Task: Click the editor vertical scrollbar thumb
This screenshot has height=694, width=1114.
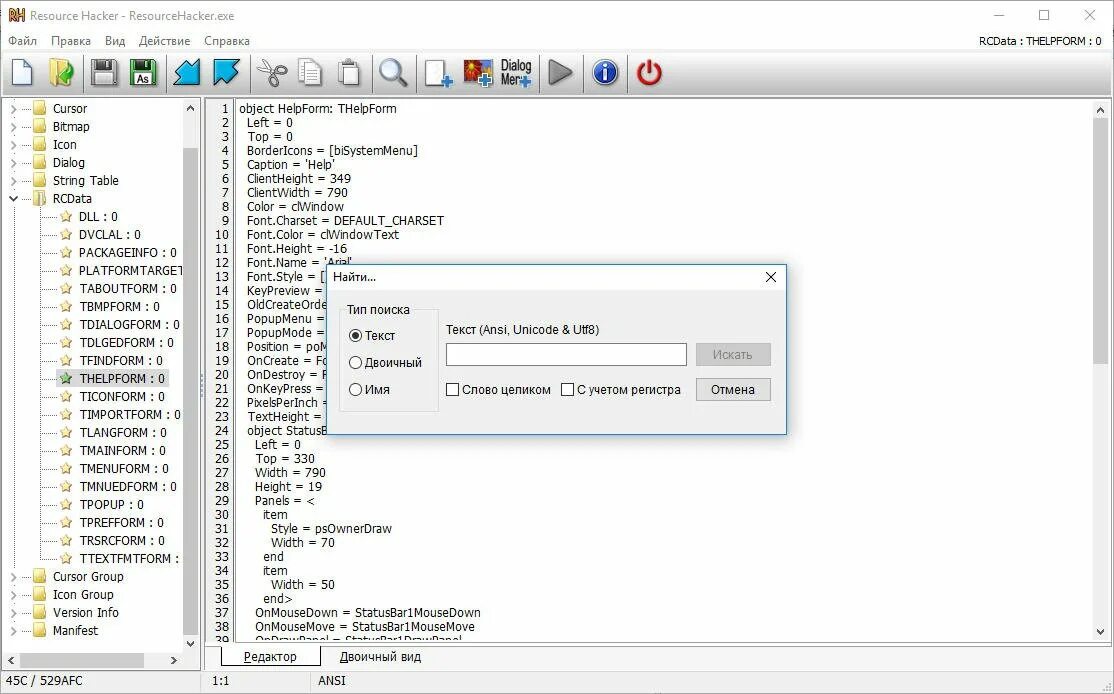Action: coord(1100,240)
